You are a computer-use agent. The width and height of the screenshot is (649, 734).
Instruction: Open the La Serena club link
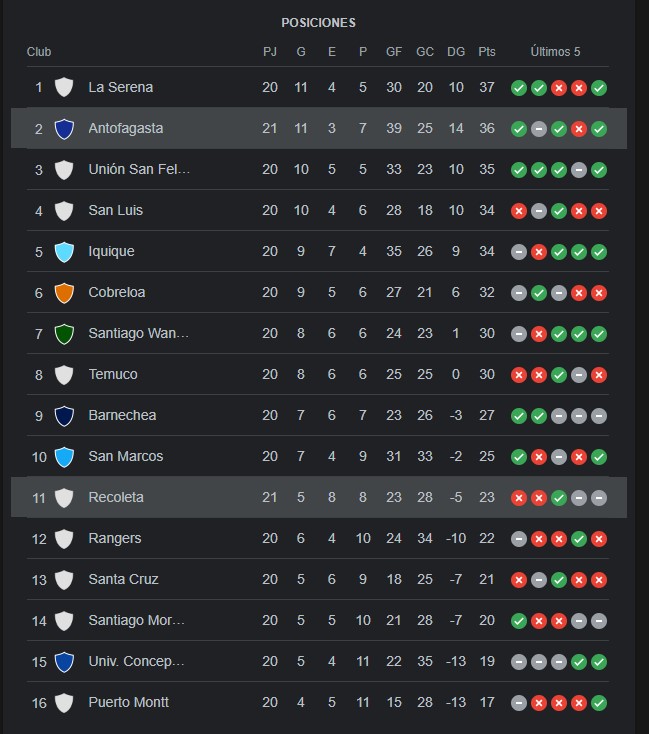(121, 87)
